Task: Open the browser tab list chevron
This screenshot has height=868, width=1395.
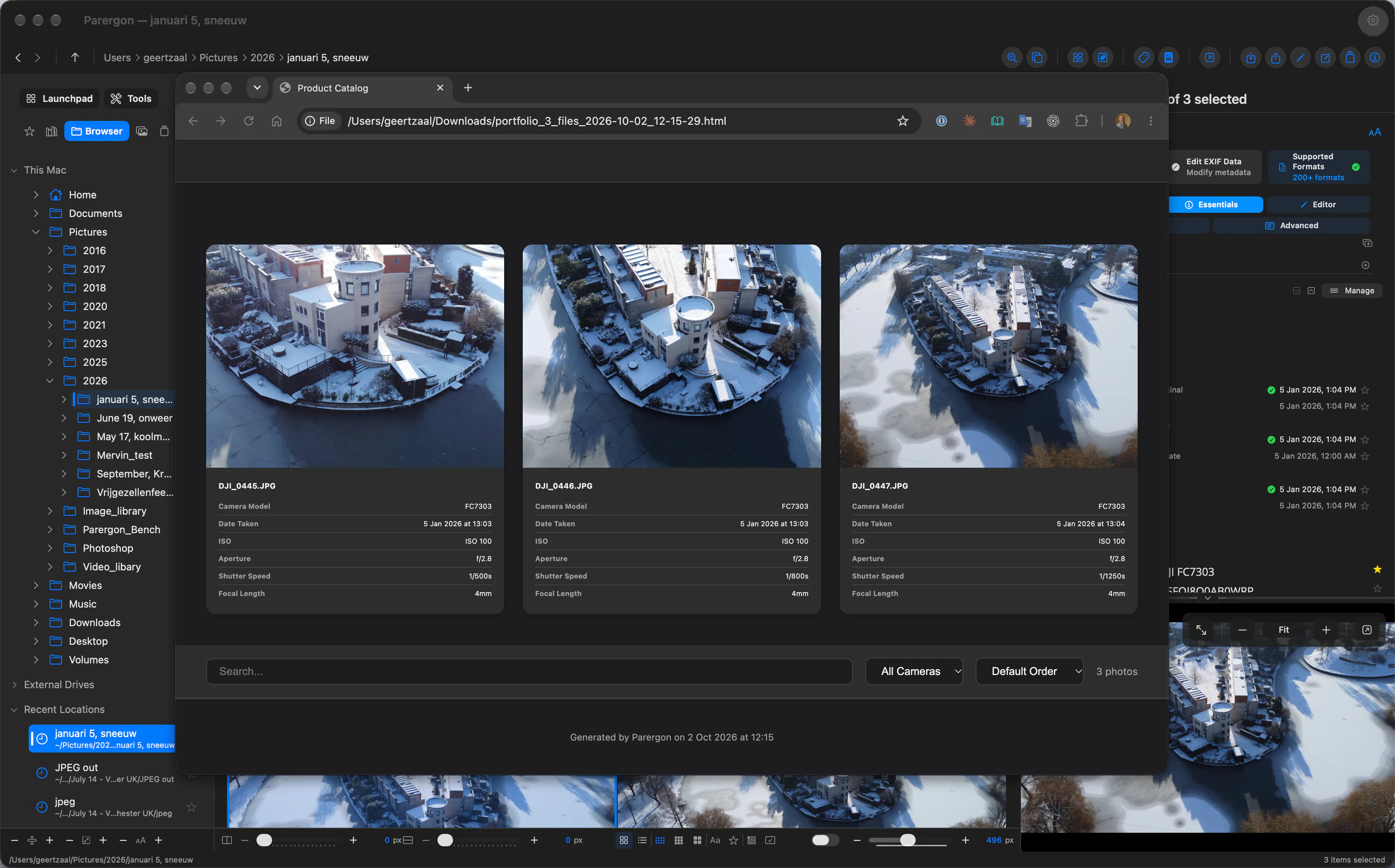Action: 257,88
